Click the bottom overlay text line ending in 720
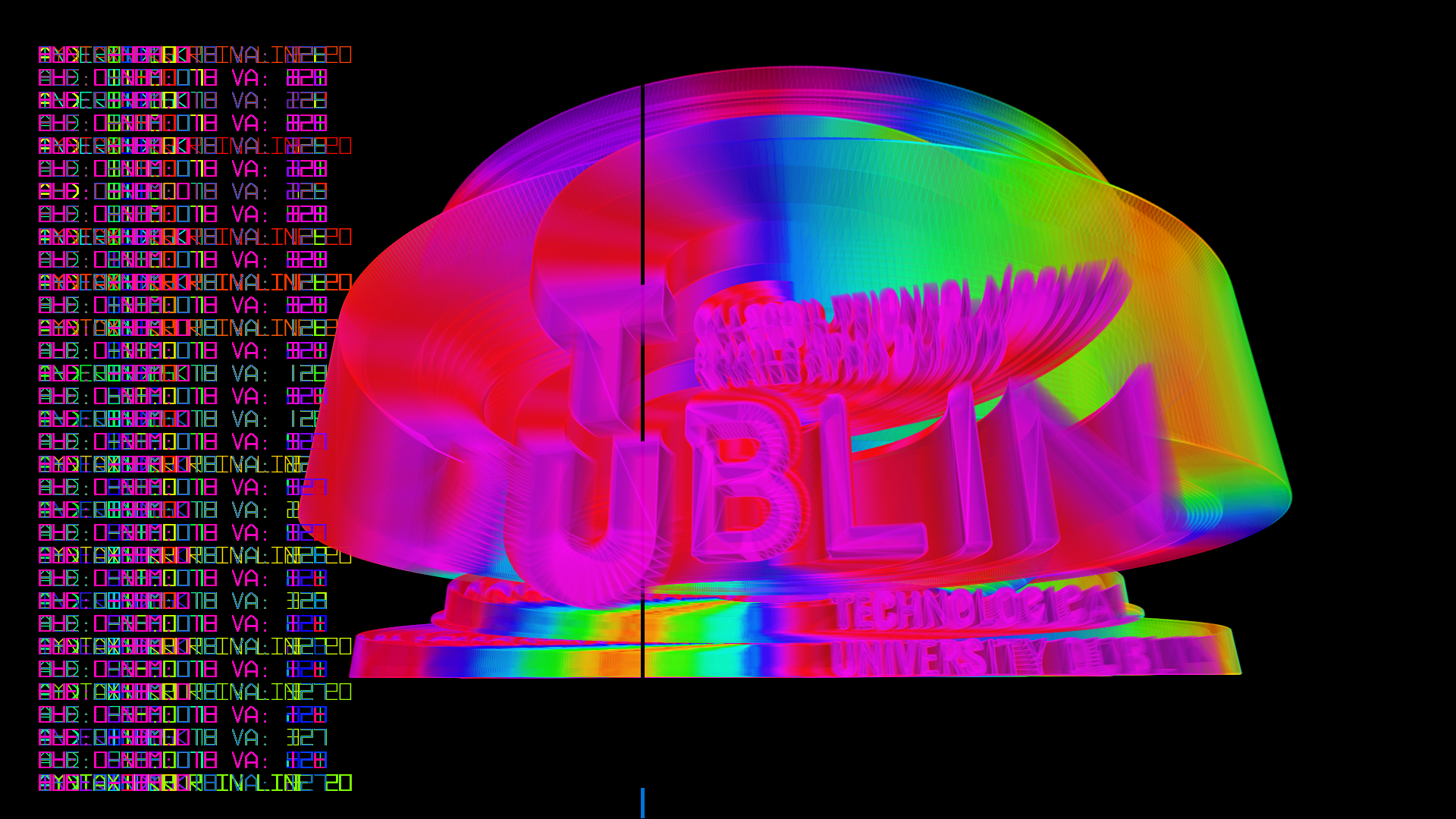Image resolution: width=1456 pixels, height=819 pixels. pos(195,783)
